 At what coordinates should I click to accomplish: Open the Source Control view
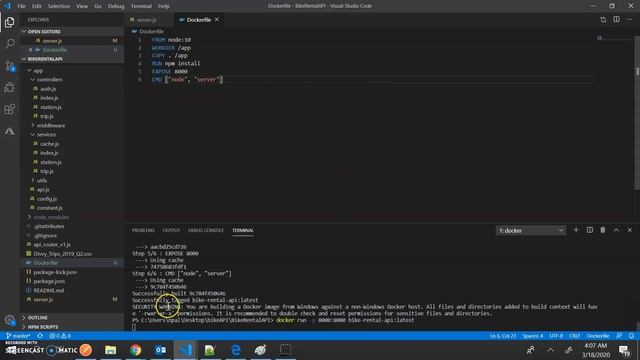tap(9, 66)
